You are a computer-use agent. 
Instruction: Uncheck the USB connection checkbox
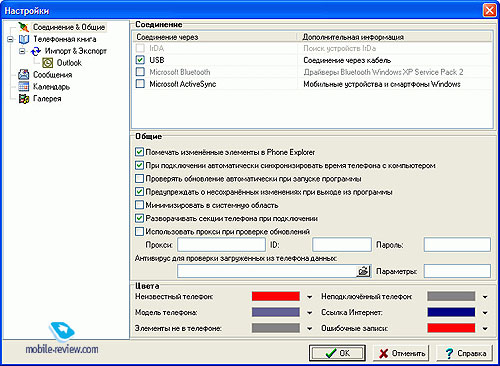[x=140, y=60]
